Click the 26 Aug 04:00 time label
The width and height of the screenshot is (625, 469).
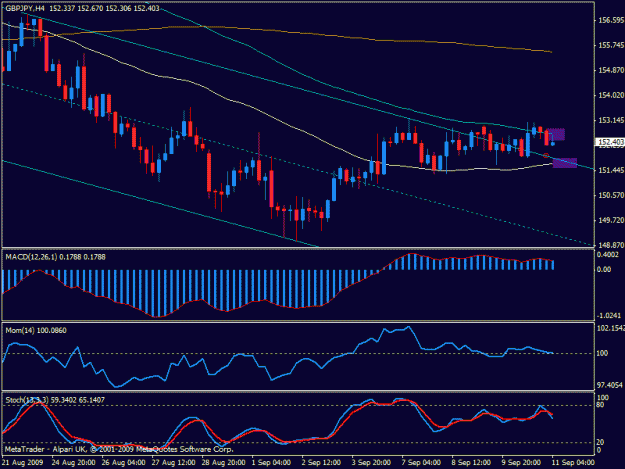123,463
